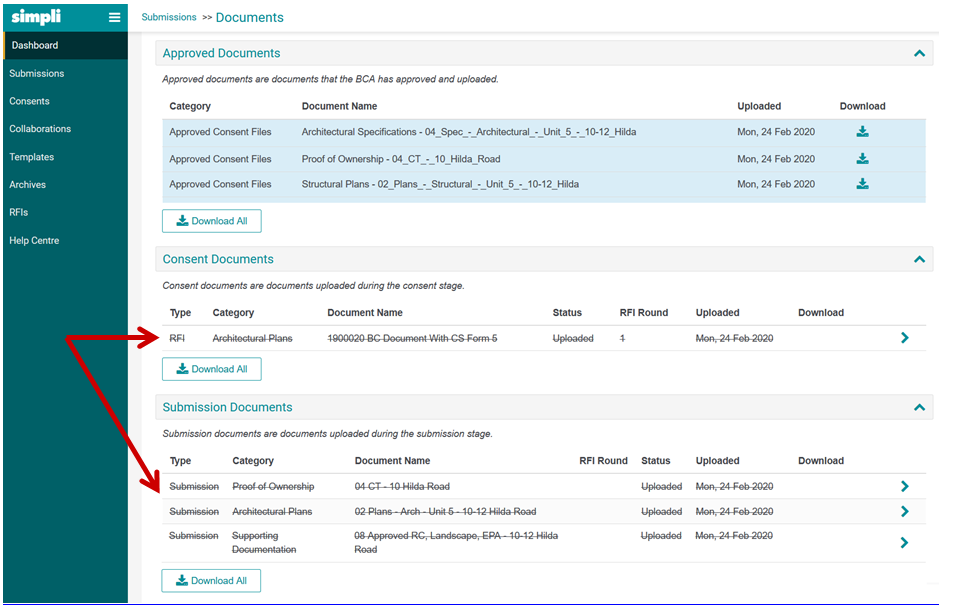Collapse the Approved Documents section

coord(919,54)
